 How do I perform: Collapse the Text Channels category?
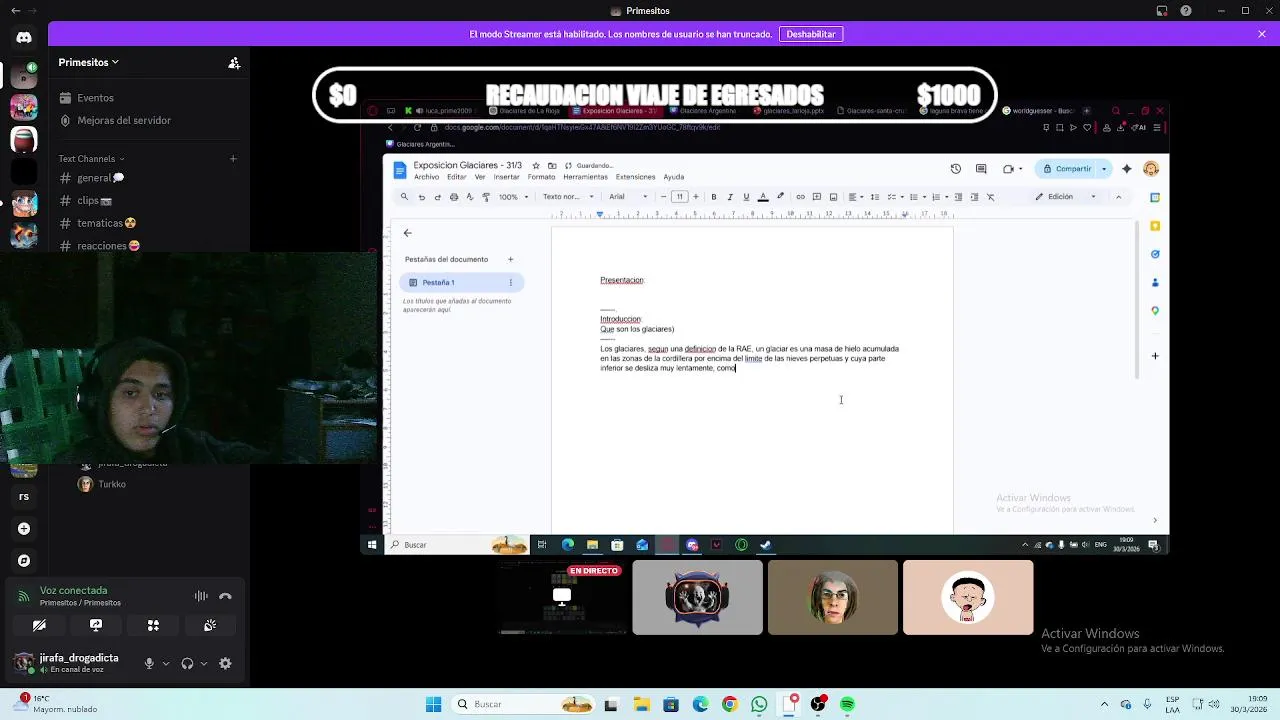91,158
